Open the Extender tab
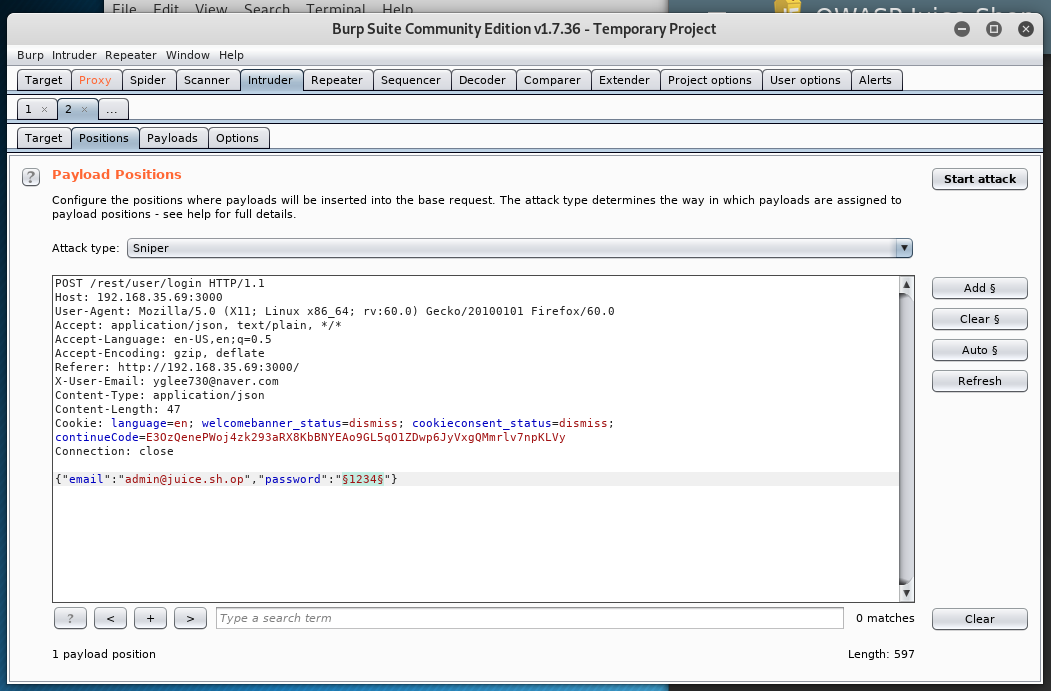The height and width of the screenshot is (691, 1051). point(625,80)
